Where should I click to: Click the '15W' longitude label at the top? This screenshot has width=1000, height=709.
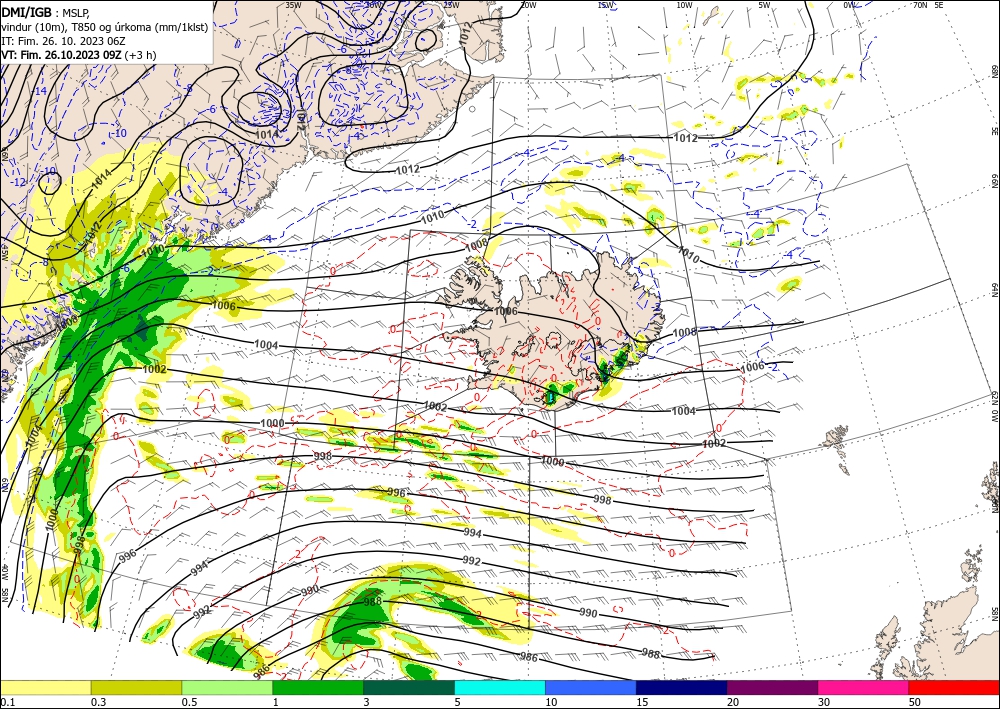pos(606,5)
